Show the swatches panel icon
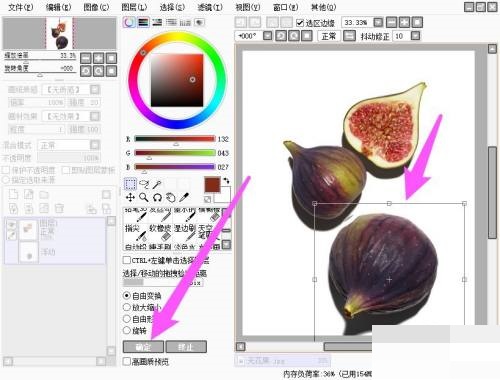Image resolution: width=500 pixels, height=380 pixels. click(x=185, y=22)
